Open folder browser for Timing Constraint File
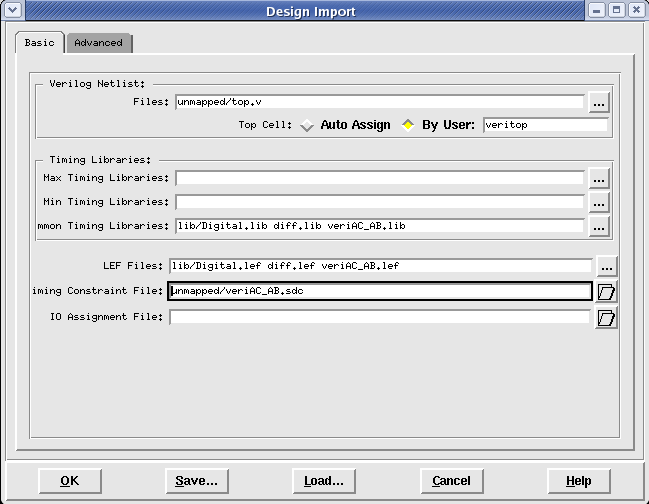 pos(606,292)
